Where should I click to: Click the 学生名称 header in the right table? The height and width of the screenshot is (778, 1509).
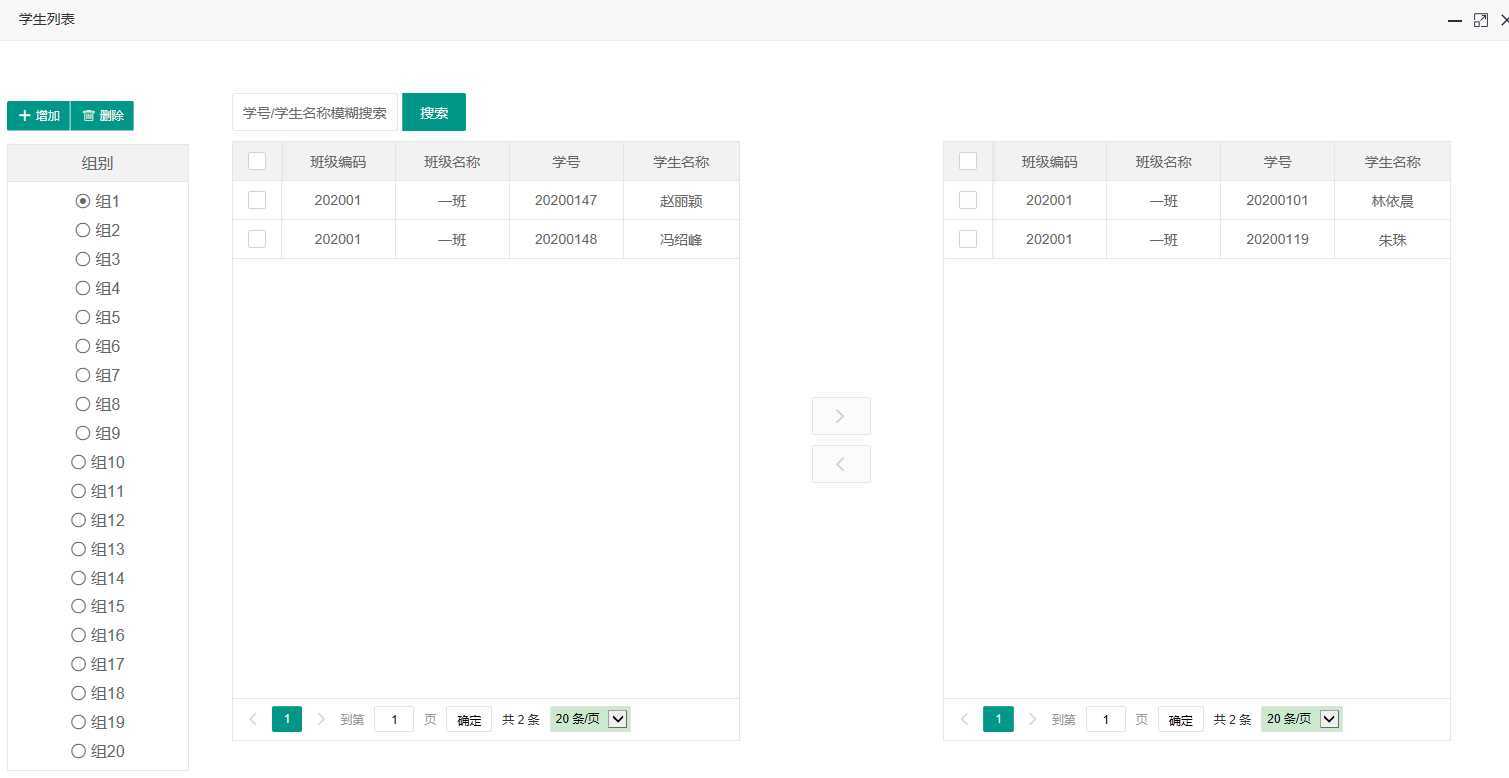pos(1392,161)
